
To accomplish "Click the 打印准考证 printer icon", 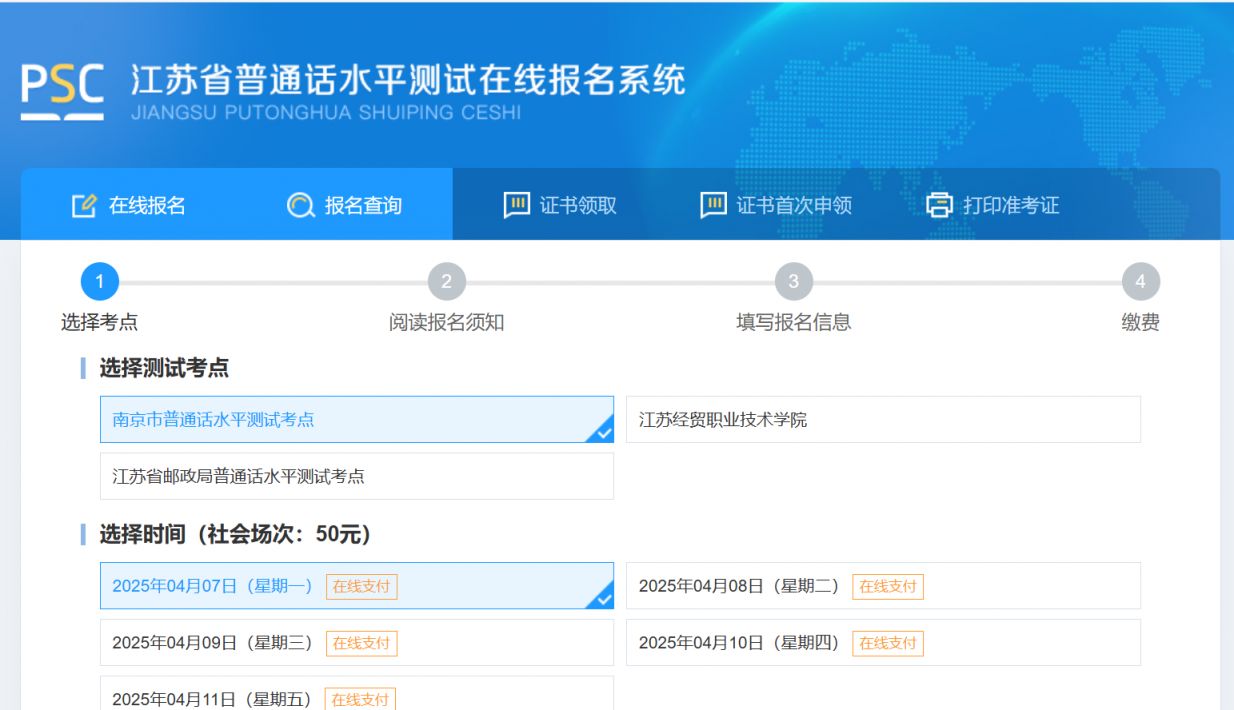I will (939, 206).
